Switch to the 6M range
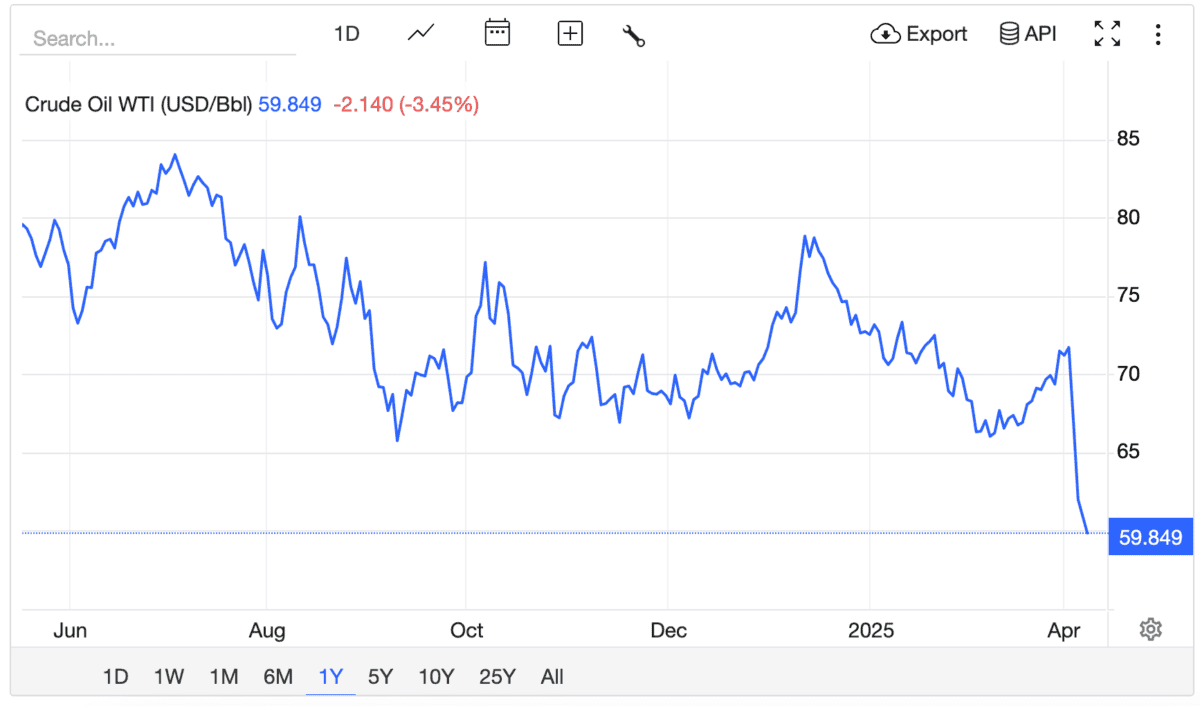This screenshot has width=1200, height=706. click(x=277, y=677)
